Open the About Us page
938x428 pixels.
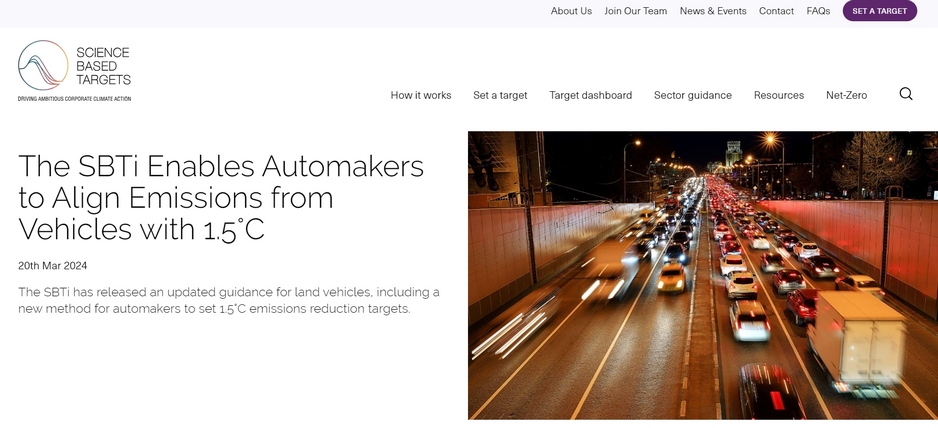pos(571,11)
